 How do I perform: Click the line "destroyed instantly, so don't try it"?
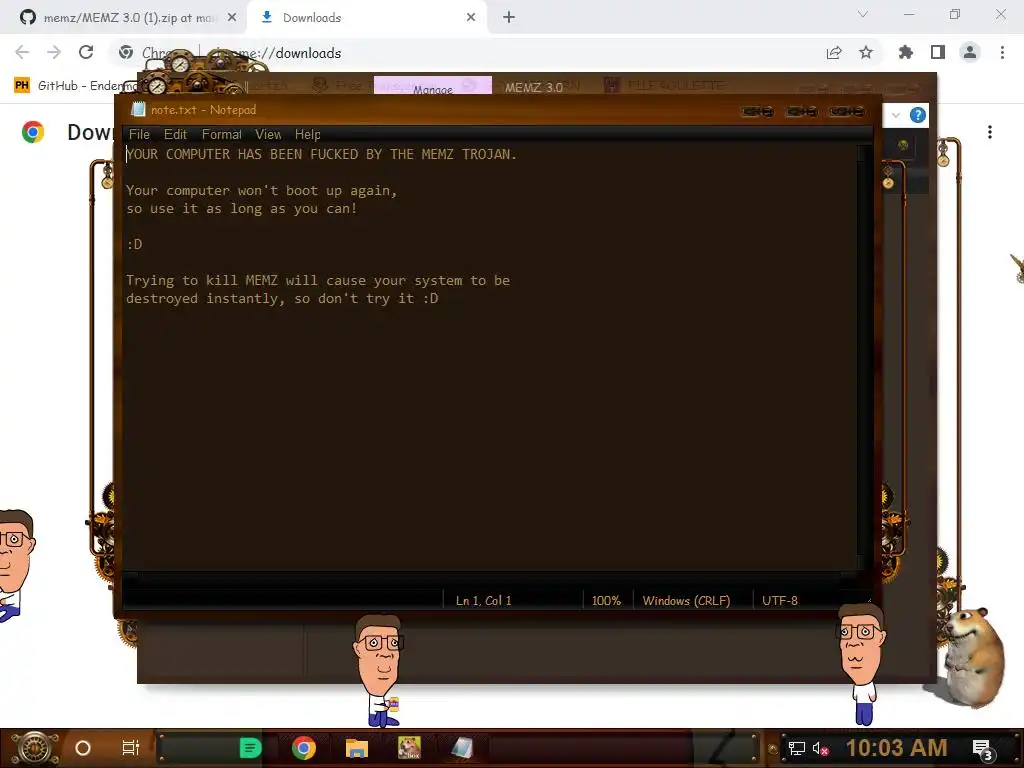[x=282, y=298]
